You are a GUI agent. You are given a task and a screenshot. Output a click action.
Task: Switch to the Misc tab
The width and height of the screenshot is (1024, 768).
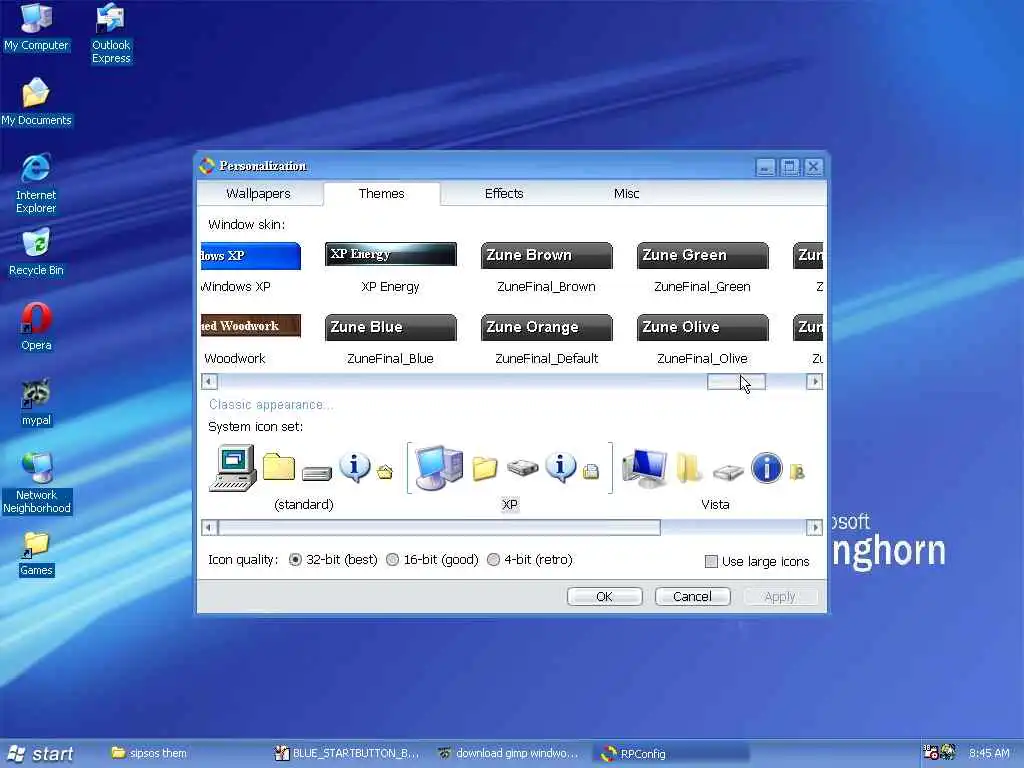[626, 193]
